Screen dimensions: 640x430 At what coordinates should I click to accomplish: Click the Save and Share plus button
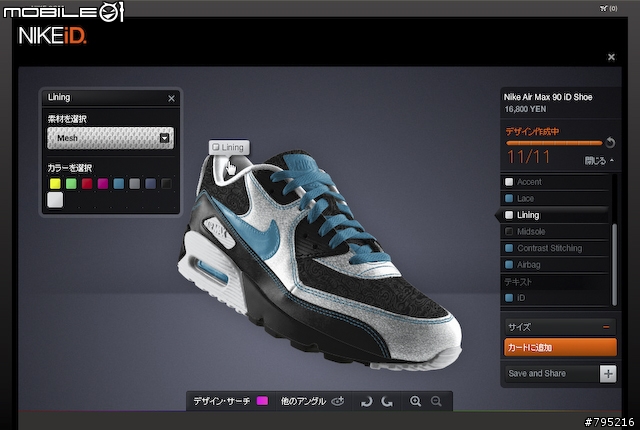point(608,374)
